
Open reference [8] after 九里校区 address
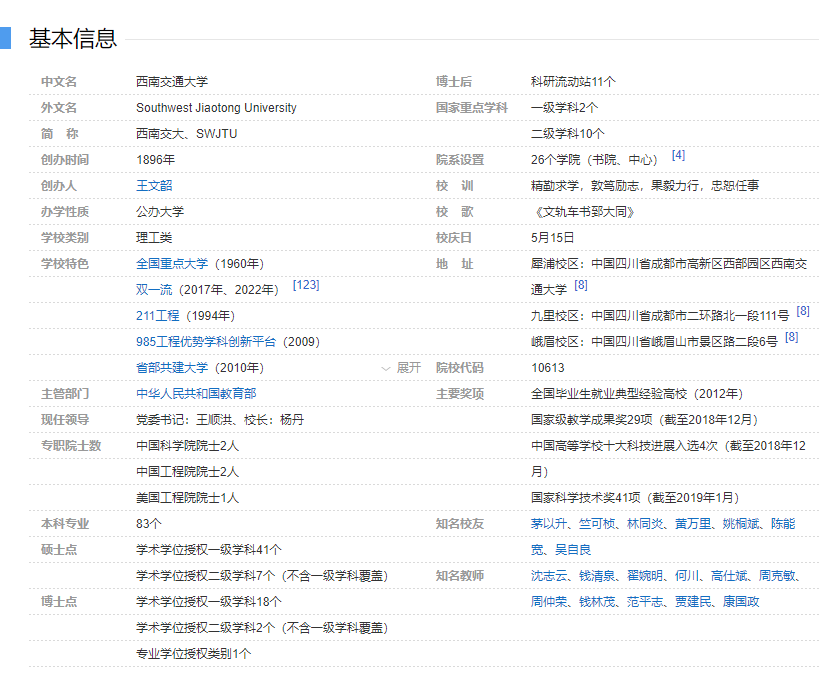coord(803,312)
